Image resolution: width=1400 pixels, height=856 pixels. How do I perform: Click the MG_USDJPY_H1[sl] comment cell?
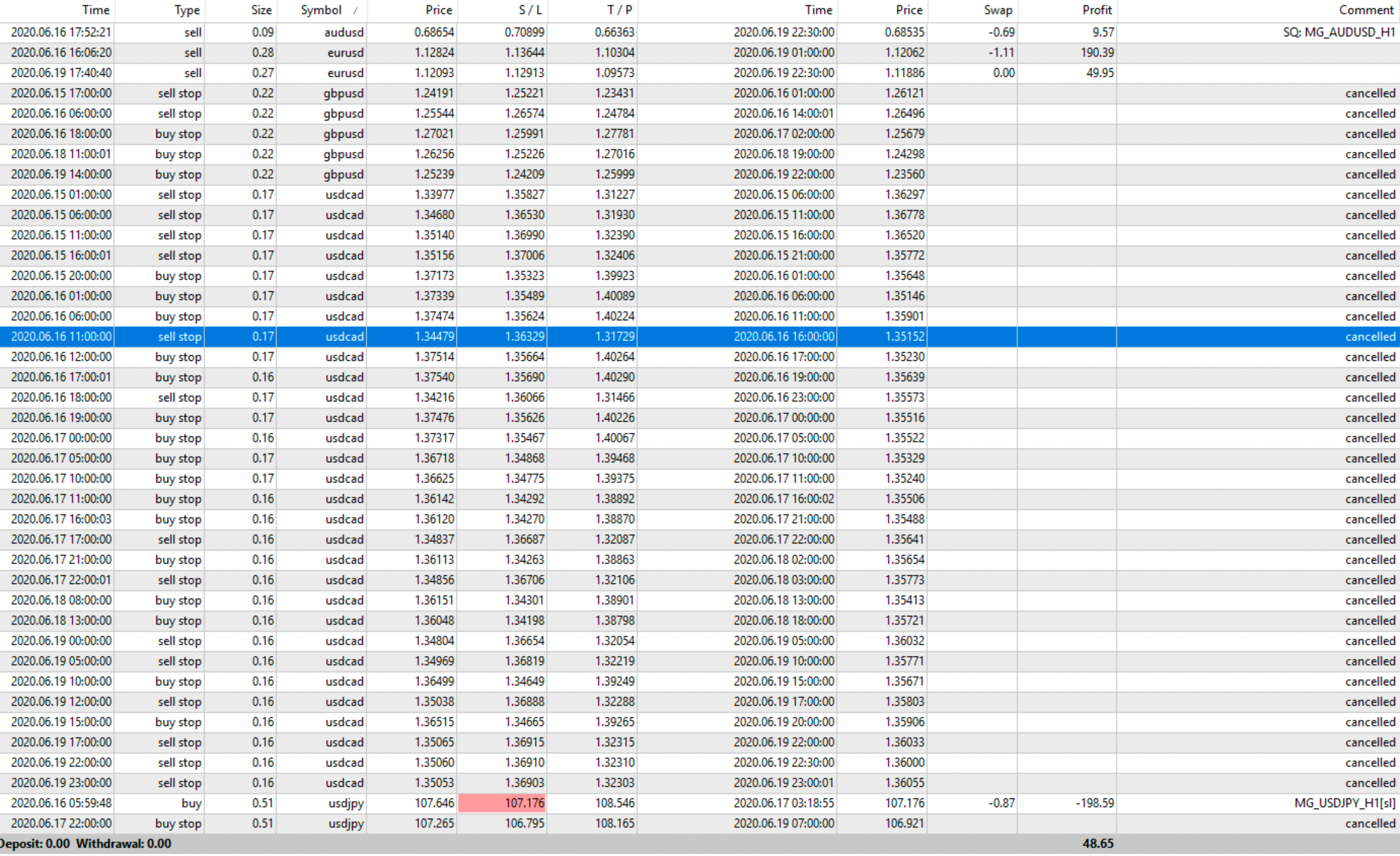pyautogui.click(x=1344, y=803)
